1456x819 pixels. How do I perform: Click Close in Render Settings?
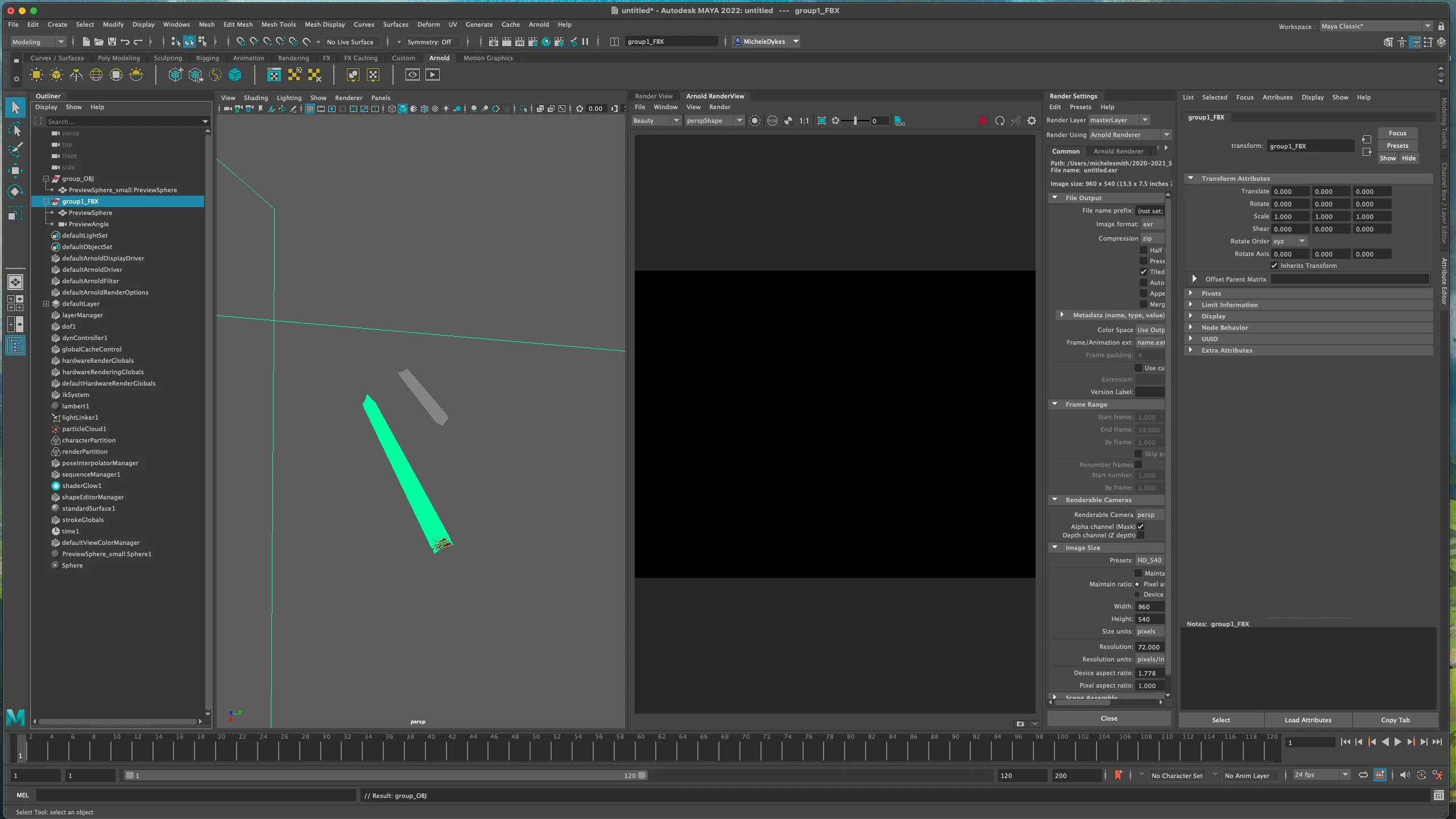coord(1108,718)
